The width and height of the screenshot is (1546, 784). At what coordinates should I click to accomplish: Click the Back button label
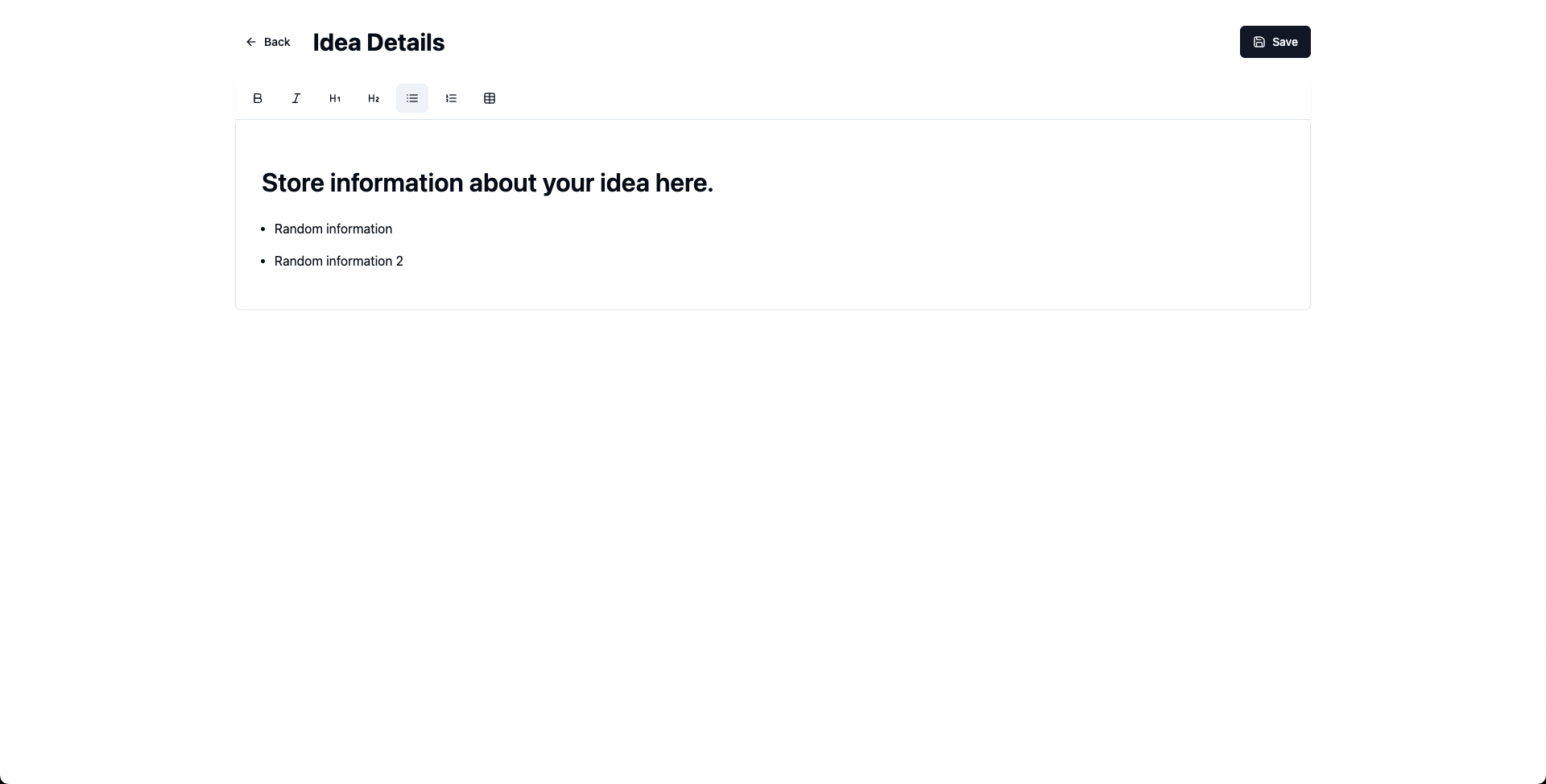[x=277, y=42]
